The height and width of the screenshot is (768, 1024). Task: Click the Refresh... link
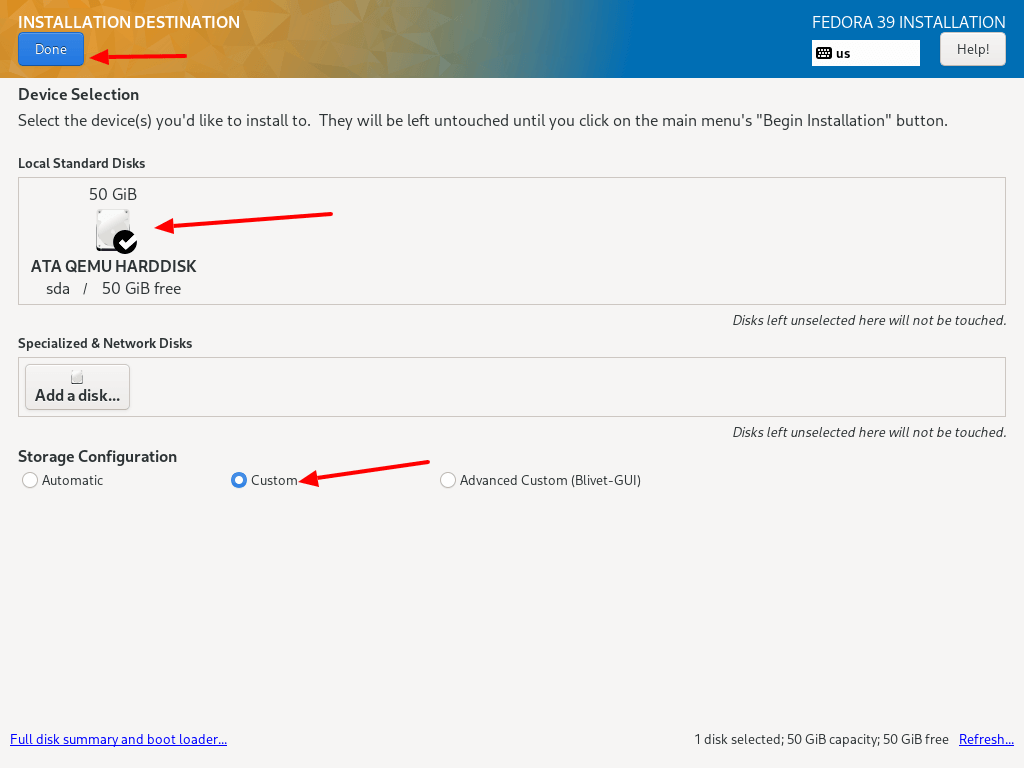click(x=986, y=739)
